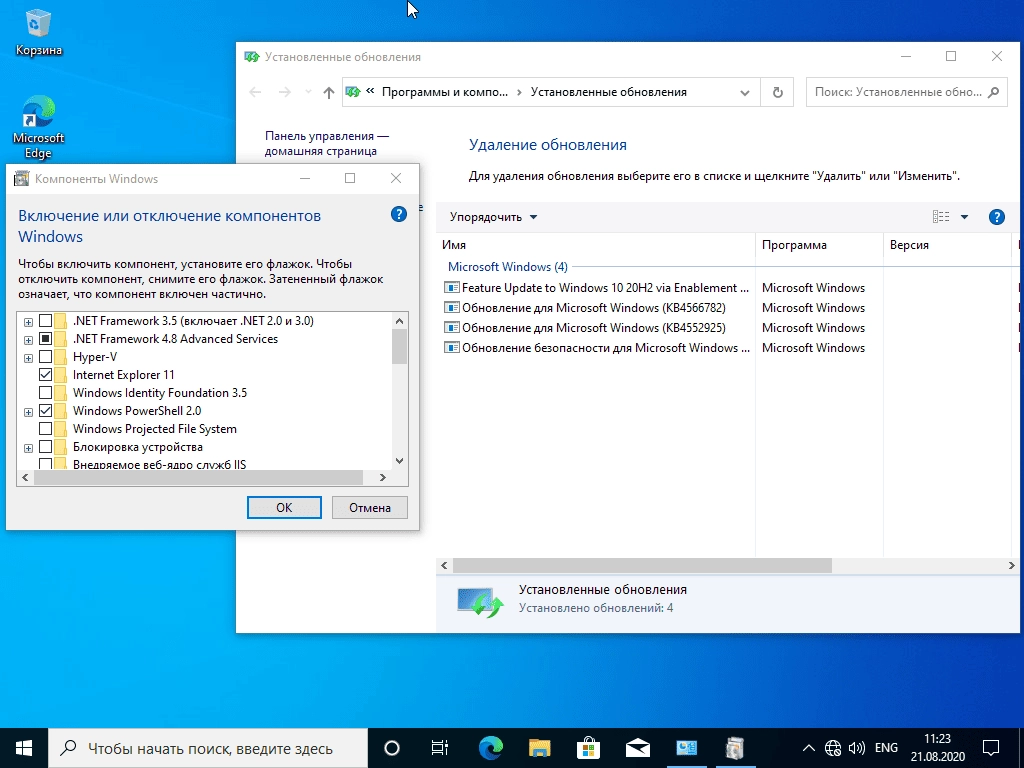Enable the Блокировка устройства checkbox
This screenshot has height=768, width=1024.
(46, 447)
